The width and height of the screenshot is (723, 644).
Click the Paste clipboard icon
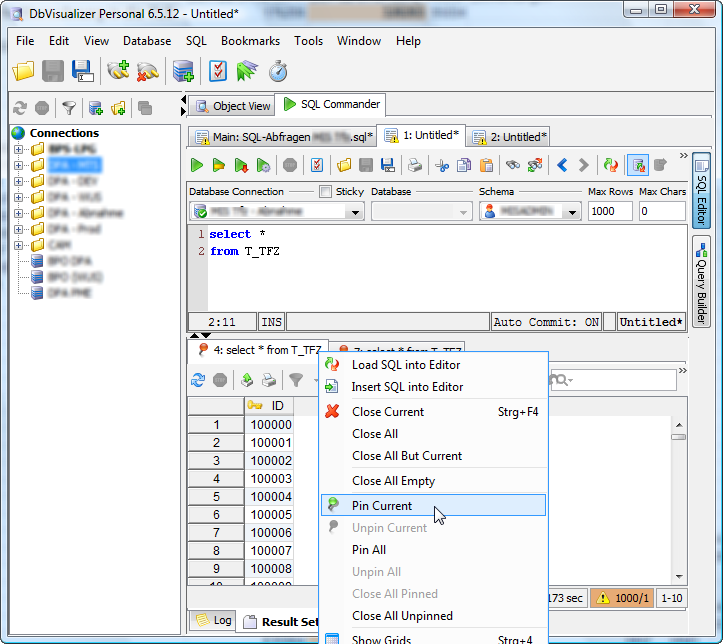486,165
